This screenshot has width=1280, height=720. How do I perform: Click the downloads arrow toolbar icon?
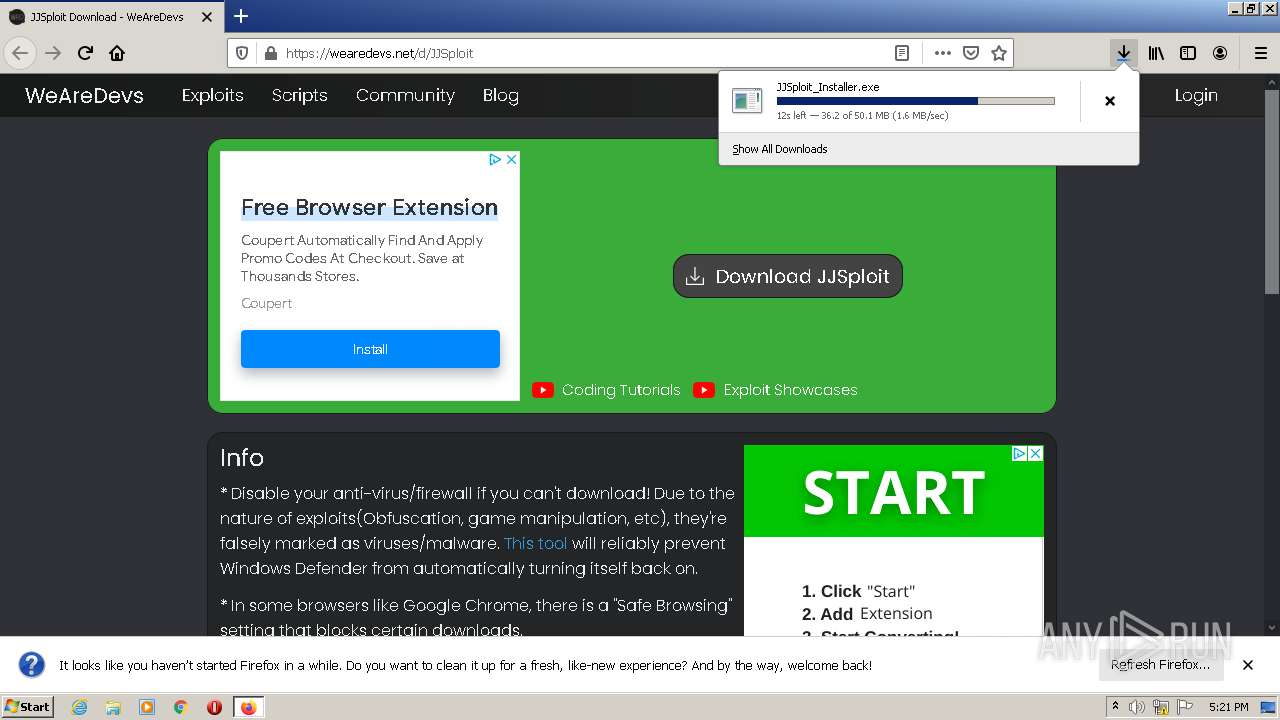click(1124, 53)
